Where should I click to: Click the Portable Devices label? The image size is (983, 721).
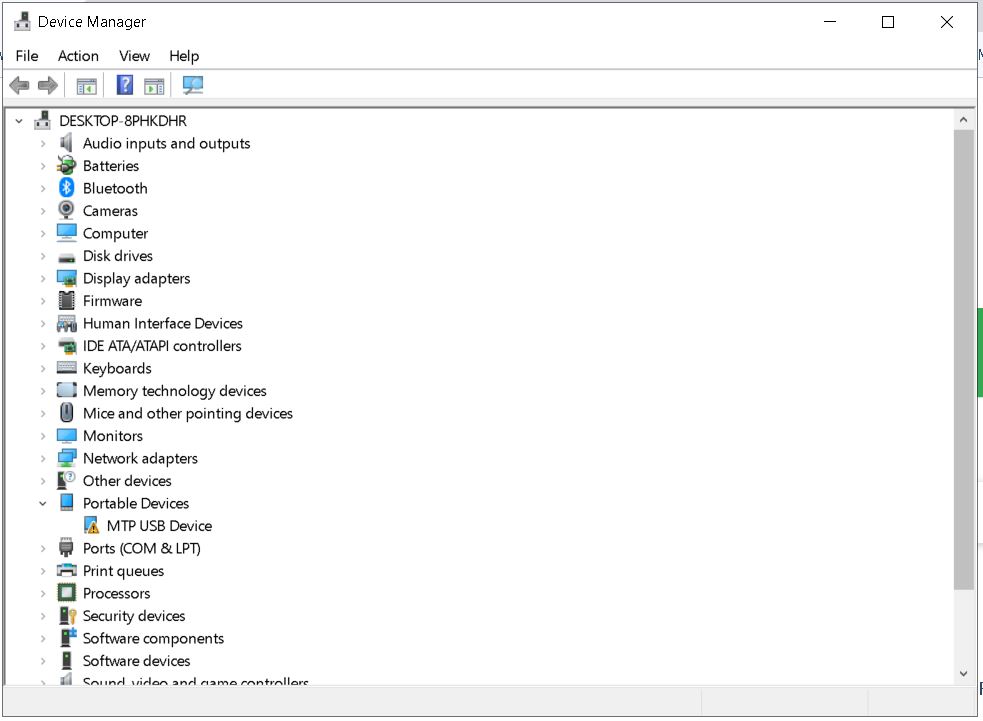pyautogui.click(x=136, y=503)
